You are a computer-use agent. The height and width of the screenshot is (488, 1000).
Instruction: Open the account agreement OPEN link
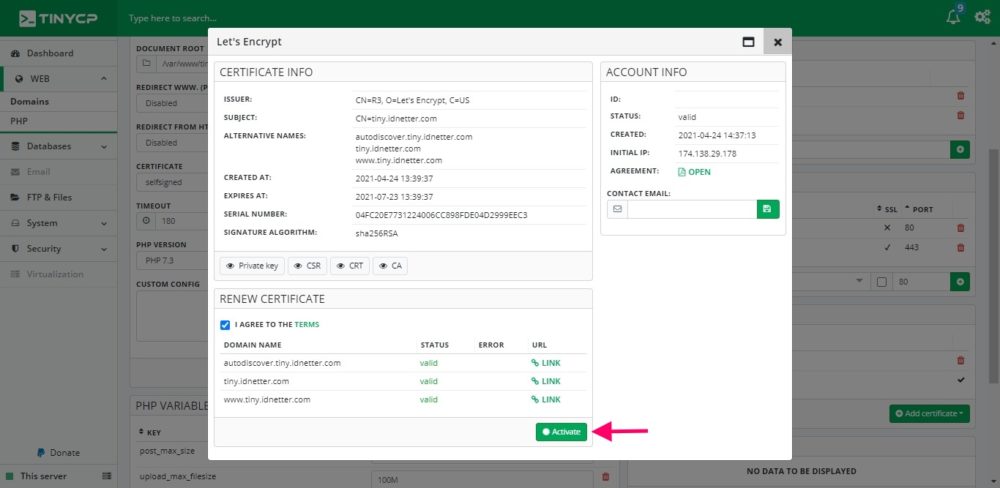pyautogui.click(x=694, y=172)
